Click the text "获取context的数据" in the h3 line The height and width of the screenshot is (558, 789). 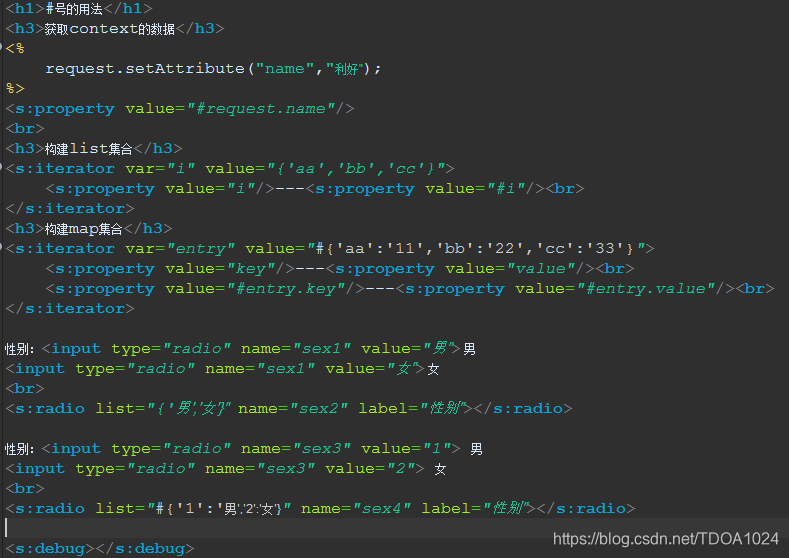coord(110,29)
